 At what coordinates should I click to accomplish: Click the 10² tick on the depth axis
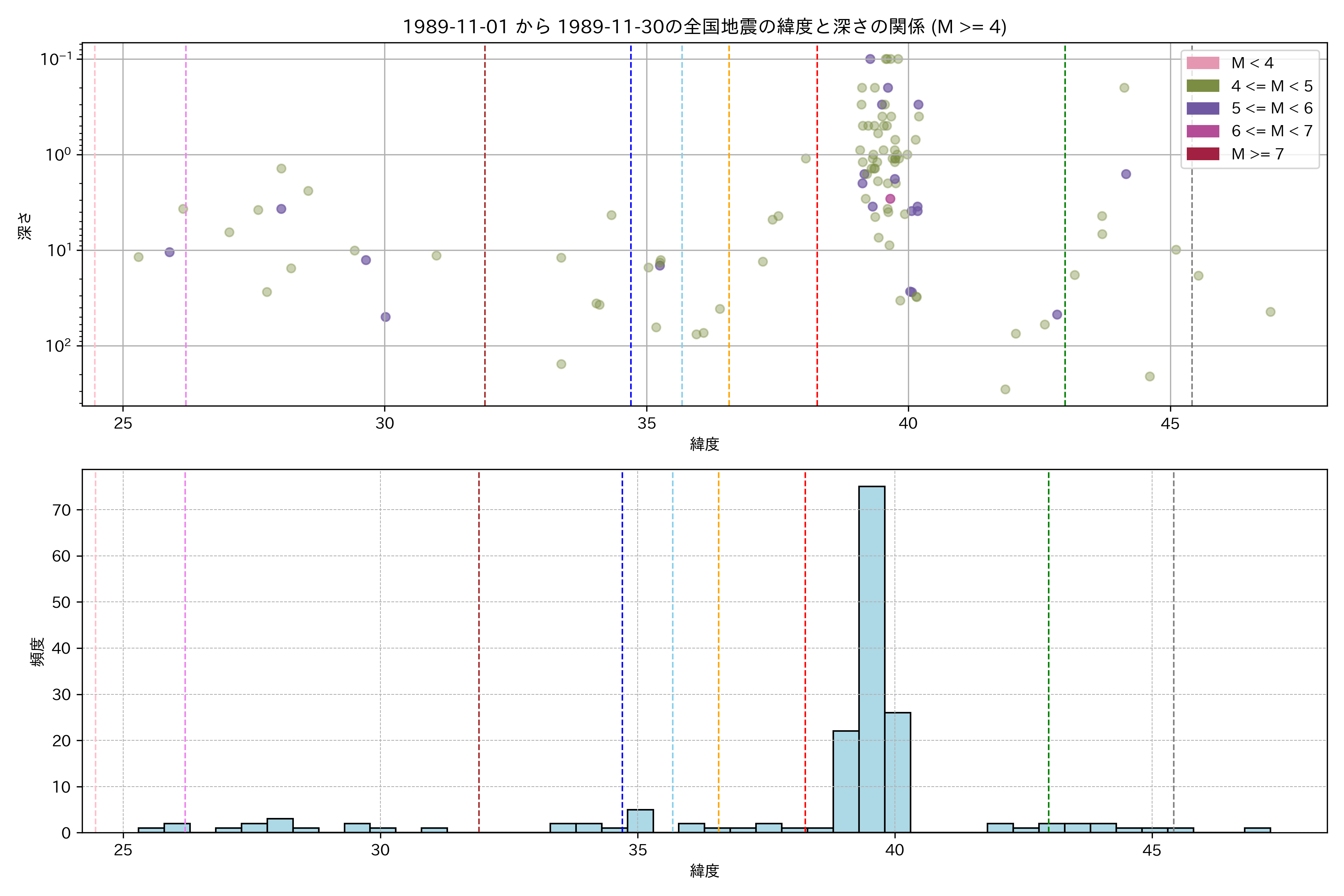tap(58, 346)
